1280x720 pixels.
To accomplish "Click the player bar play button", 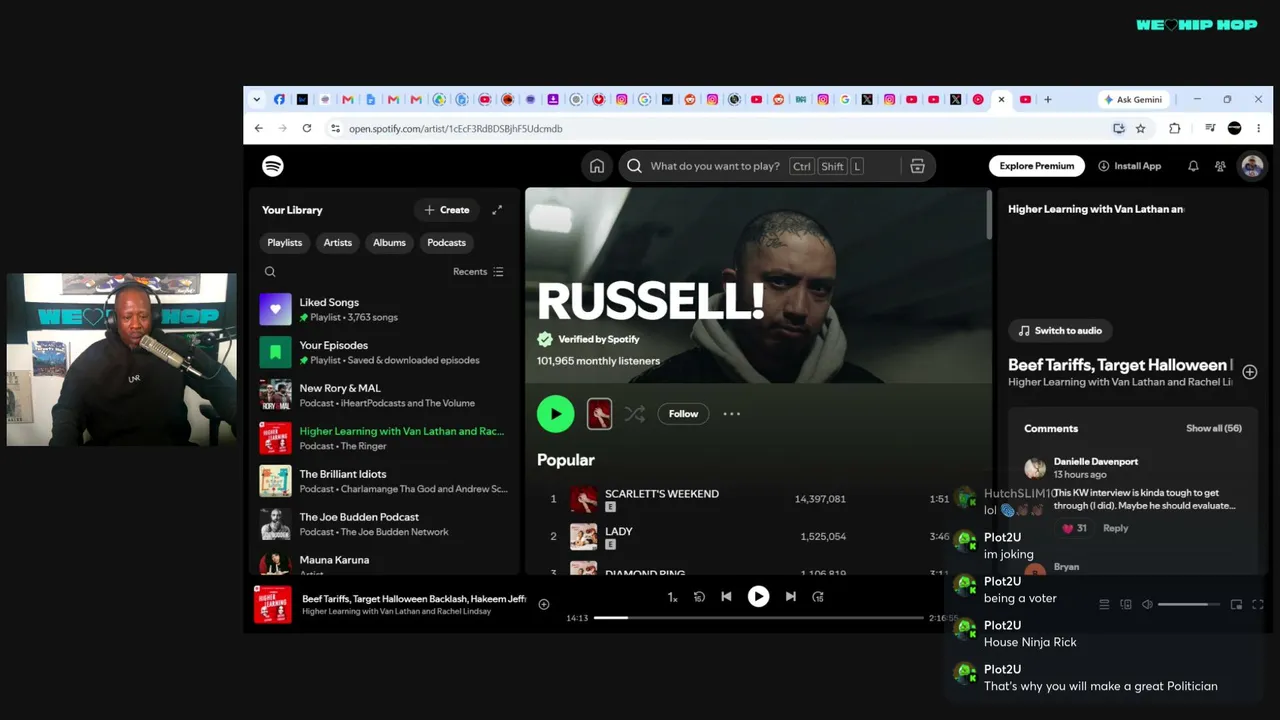I will tap(759, 597).
